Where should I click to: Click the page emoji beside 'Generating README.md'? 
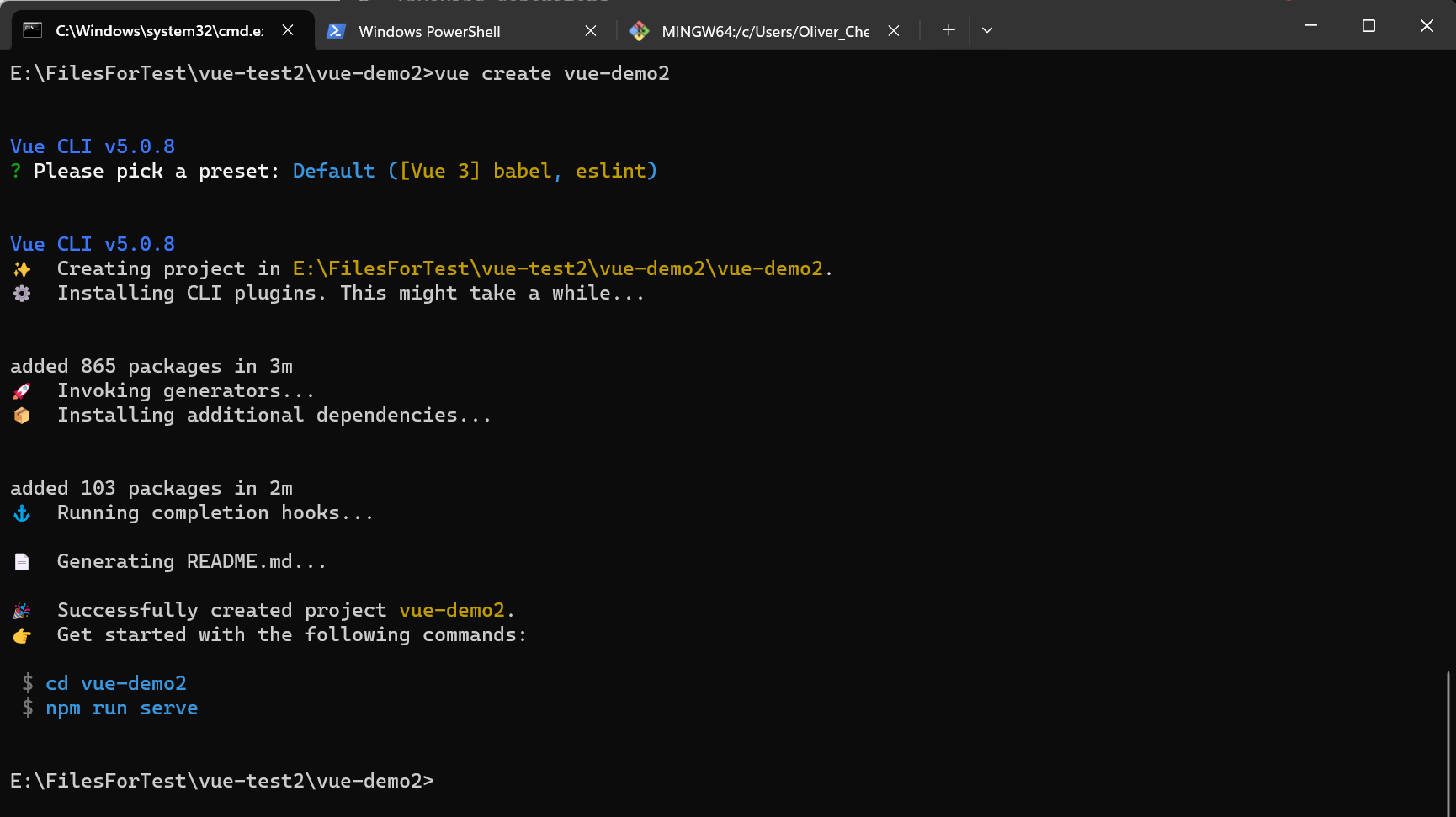(x=22, y=562)
